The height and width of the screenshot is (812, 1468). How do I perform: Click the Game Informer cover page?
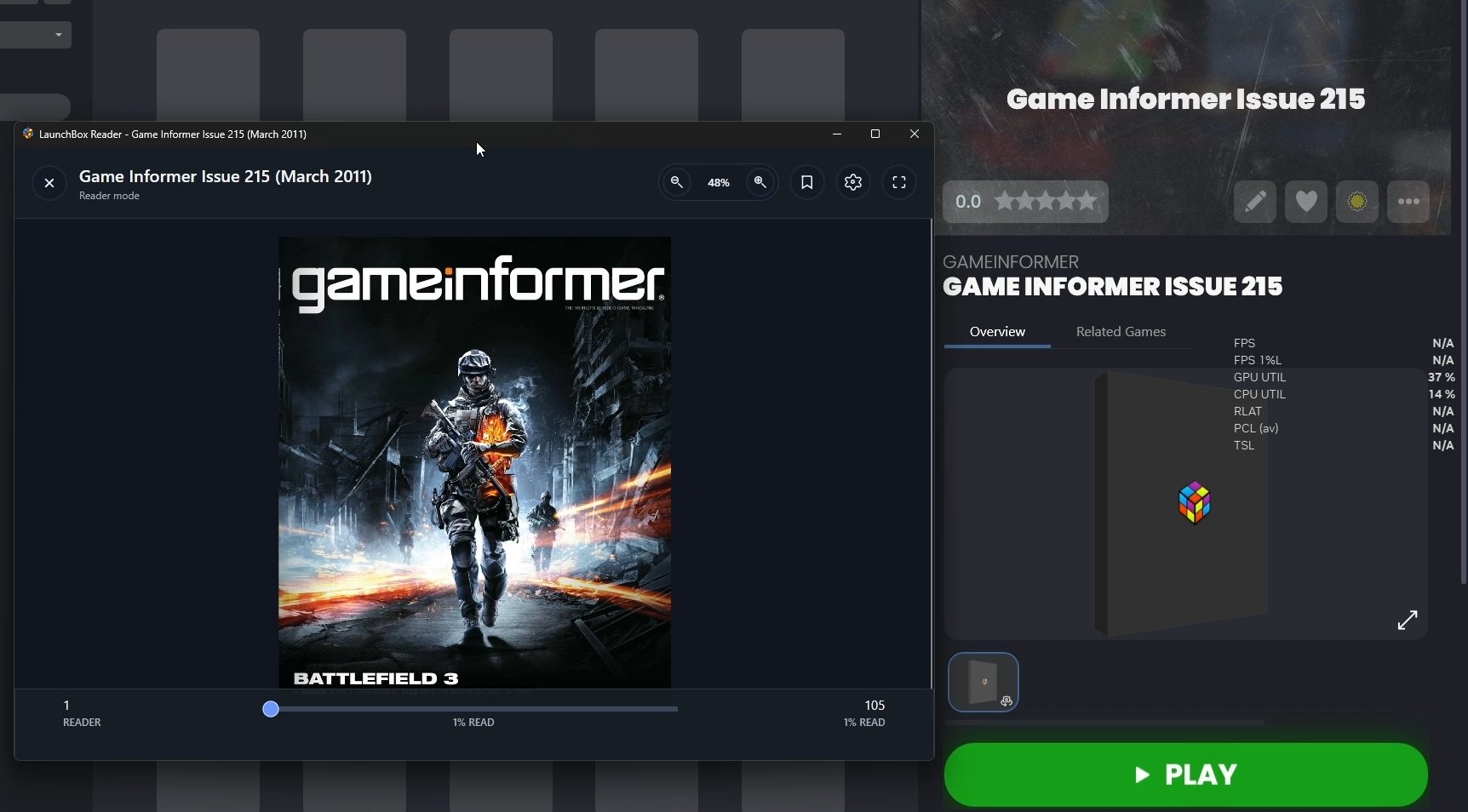pos(475,462)
